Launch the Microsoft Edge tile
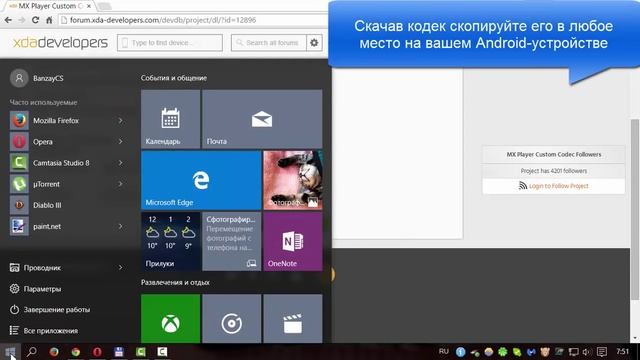 pyautogui.click(x=201, y=180)
